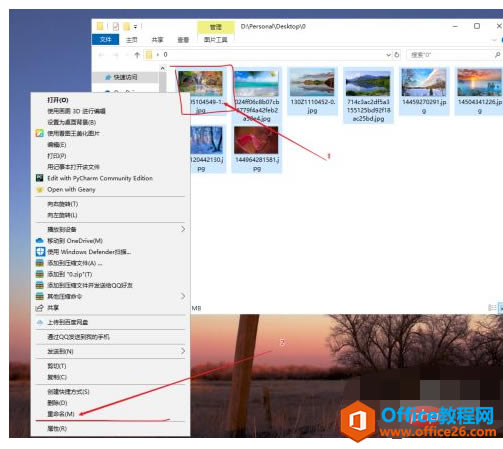Viewport: 503px width, 449px height.
Task: Choose 属性(R) in the context menu
Action: point(57,428)
